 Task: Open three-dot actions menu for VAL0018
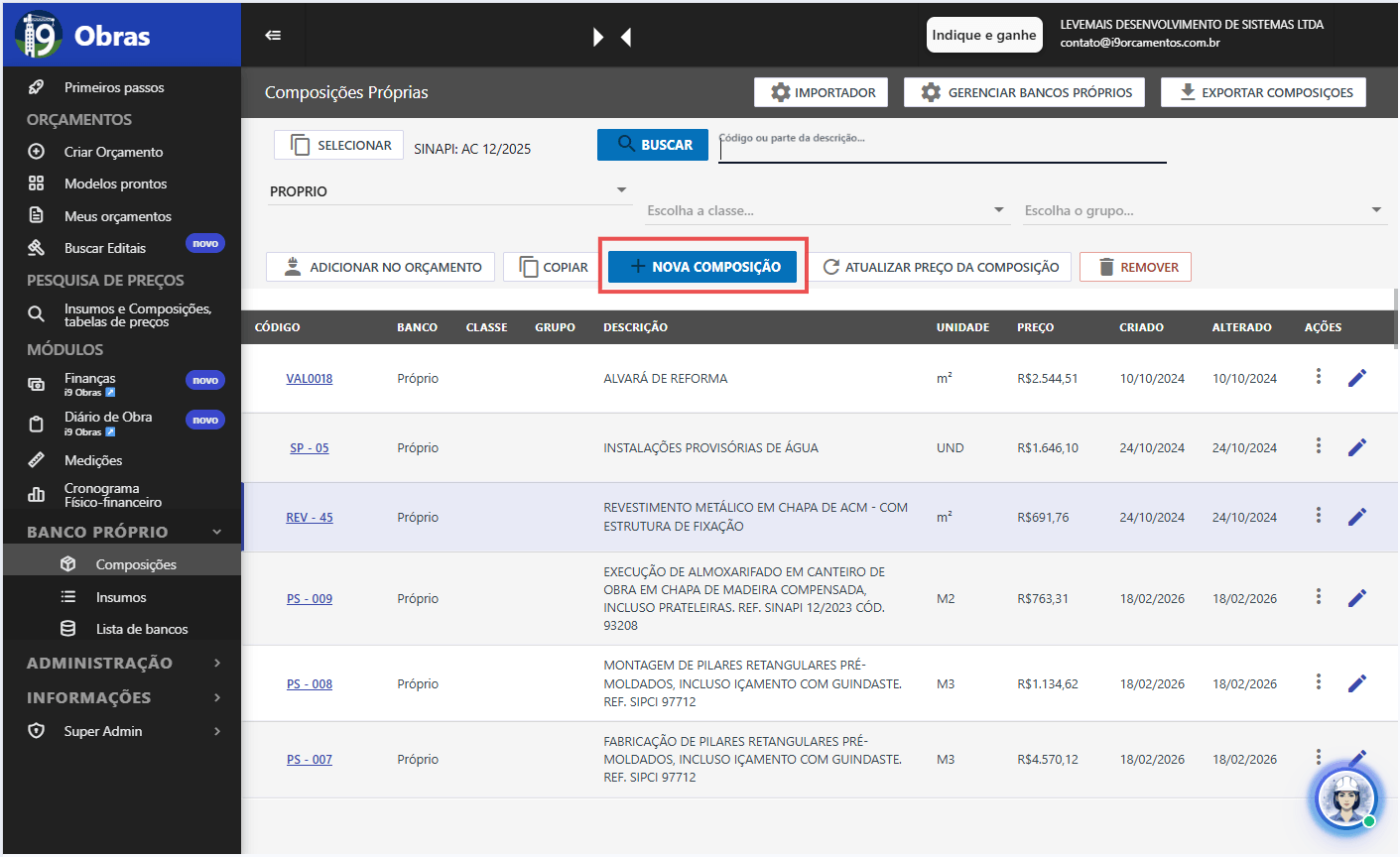(1319, 376)
